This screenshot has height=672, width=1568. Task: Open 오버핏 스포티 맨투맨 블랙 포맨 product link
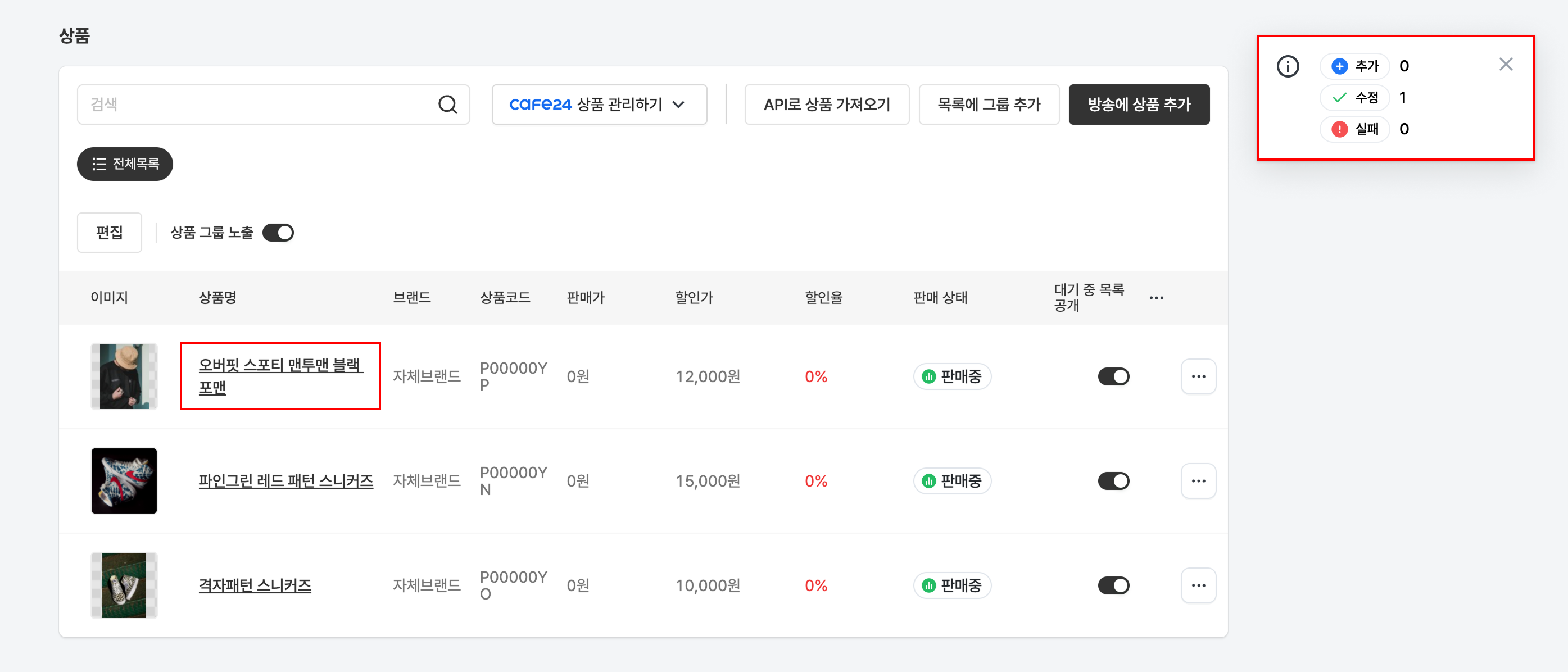pos(280,376)
